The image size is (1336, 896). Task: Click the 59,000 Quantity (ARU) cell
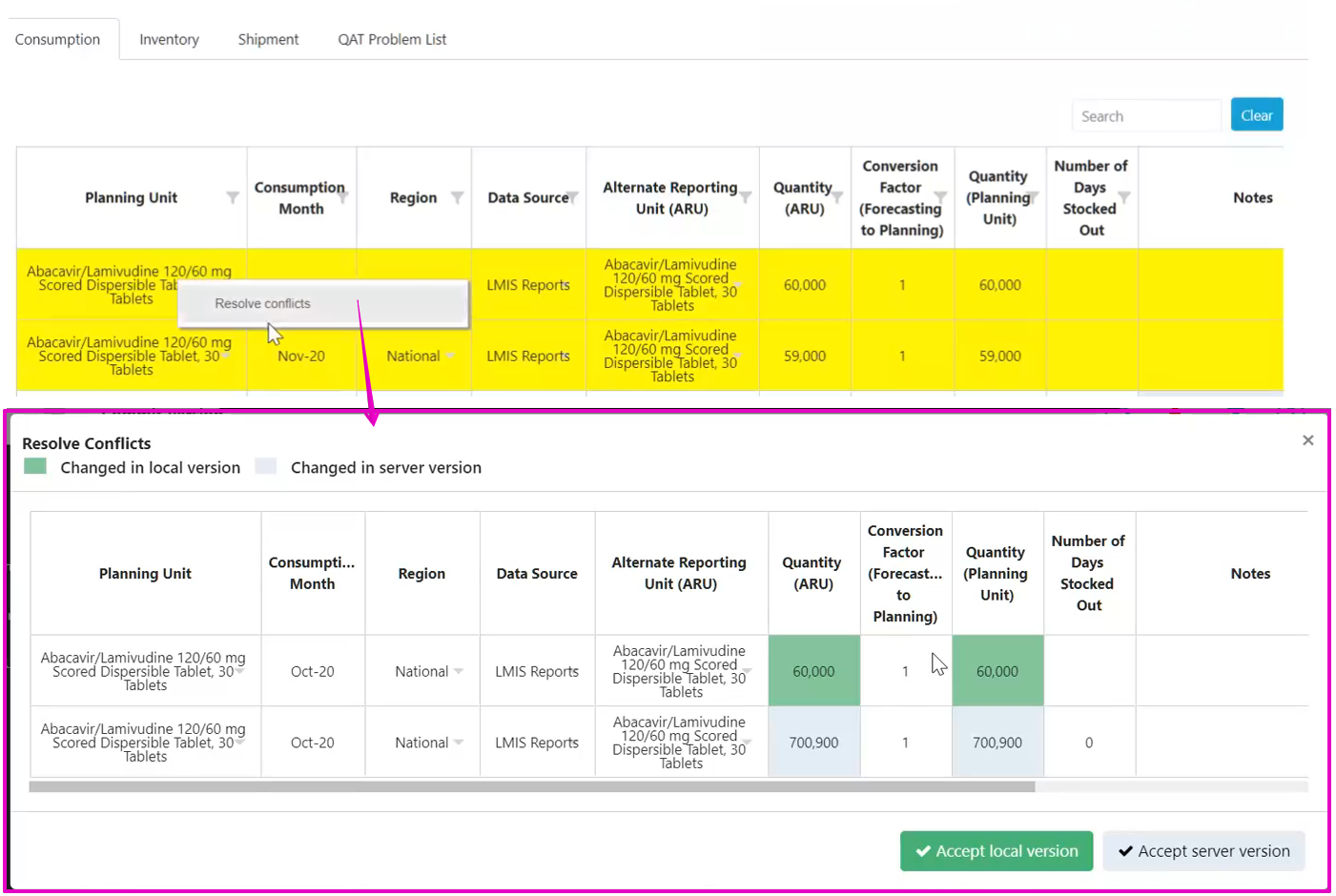coord(805,356)
